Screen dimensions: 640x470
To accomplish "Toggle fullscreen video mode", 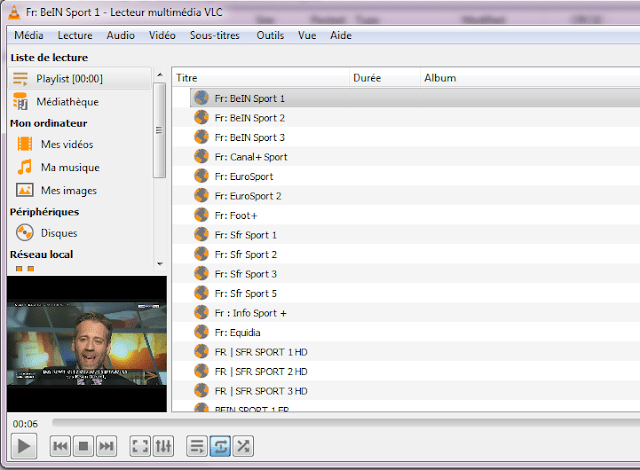I will point(140,446).
